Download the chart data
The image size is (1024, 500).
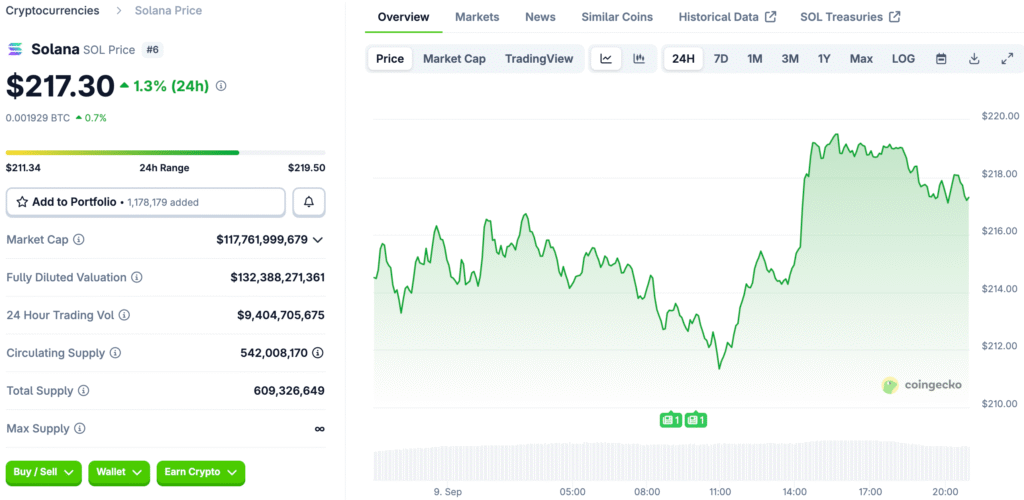(974, 59)
